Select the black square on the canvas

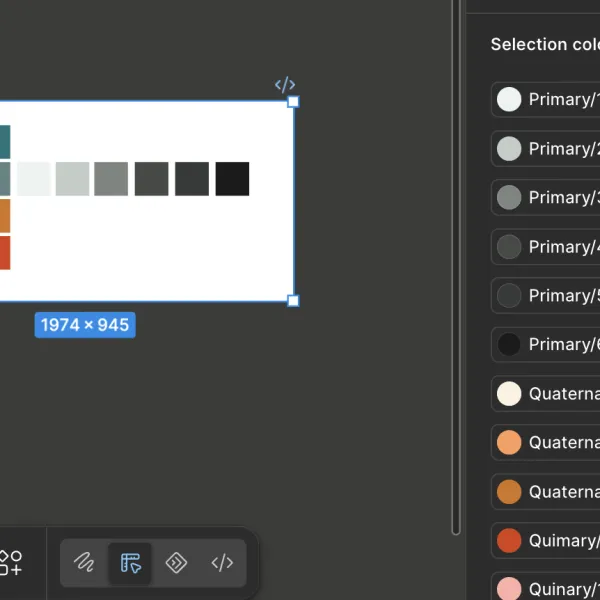pos(232,179)
